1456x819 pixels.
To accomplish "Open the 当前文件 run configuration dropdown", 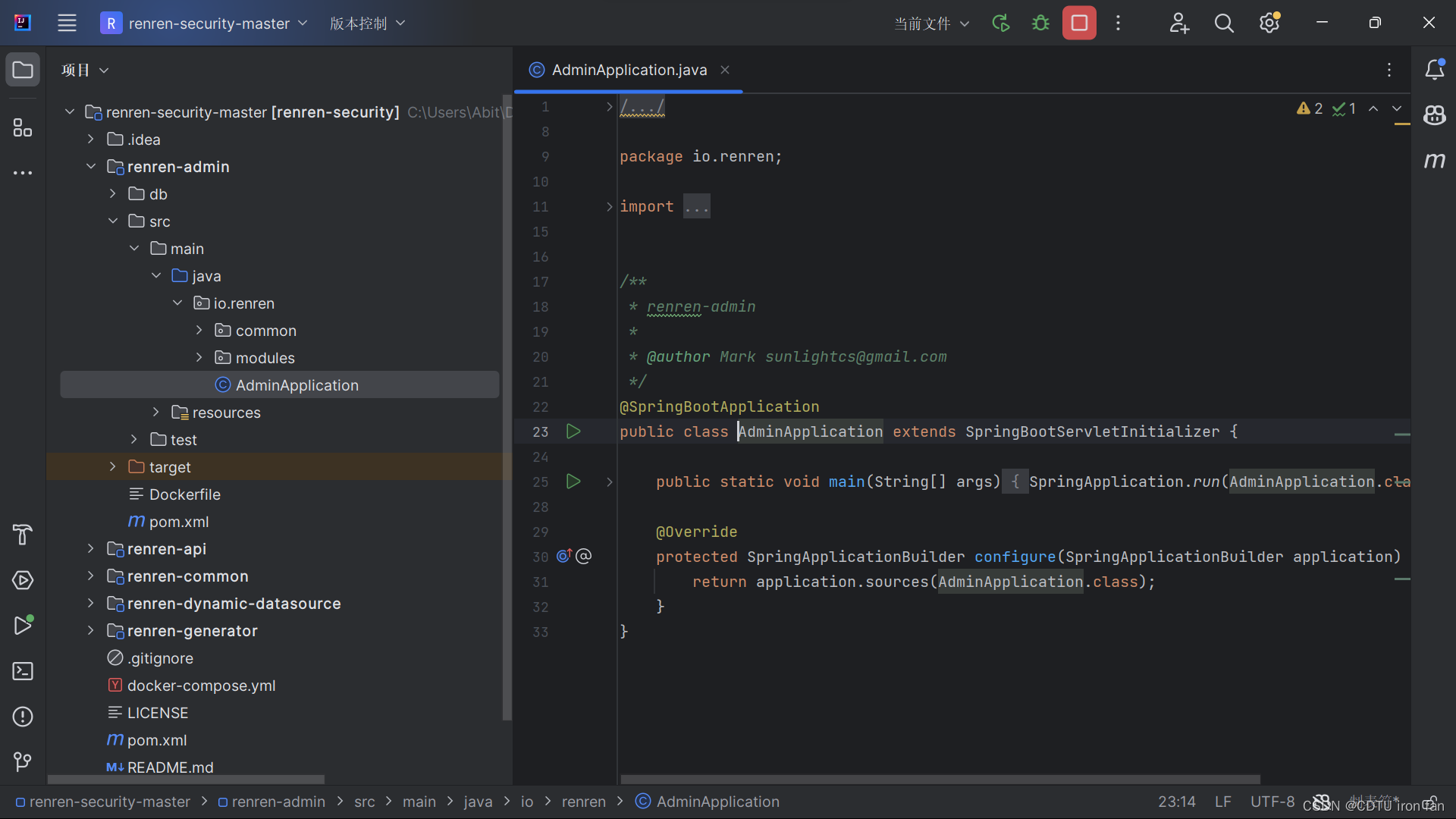I will click(x=931, y=24).
